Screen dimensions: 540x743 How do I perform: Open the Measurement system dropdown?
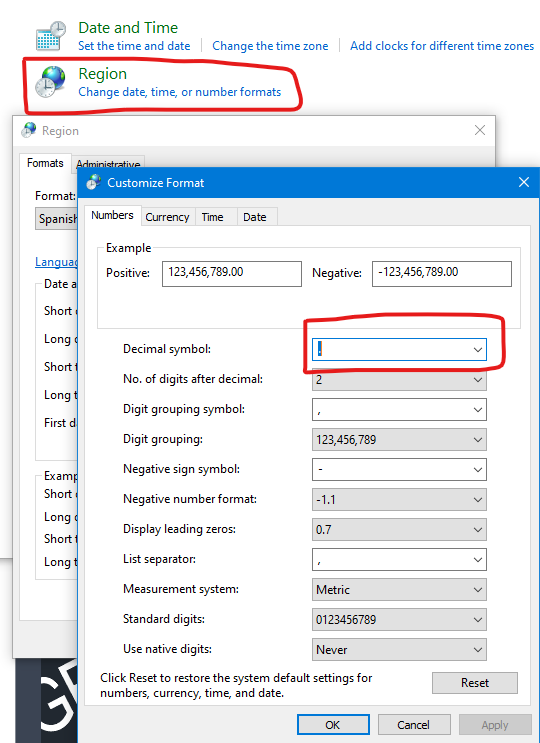(399, 589)
